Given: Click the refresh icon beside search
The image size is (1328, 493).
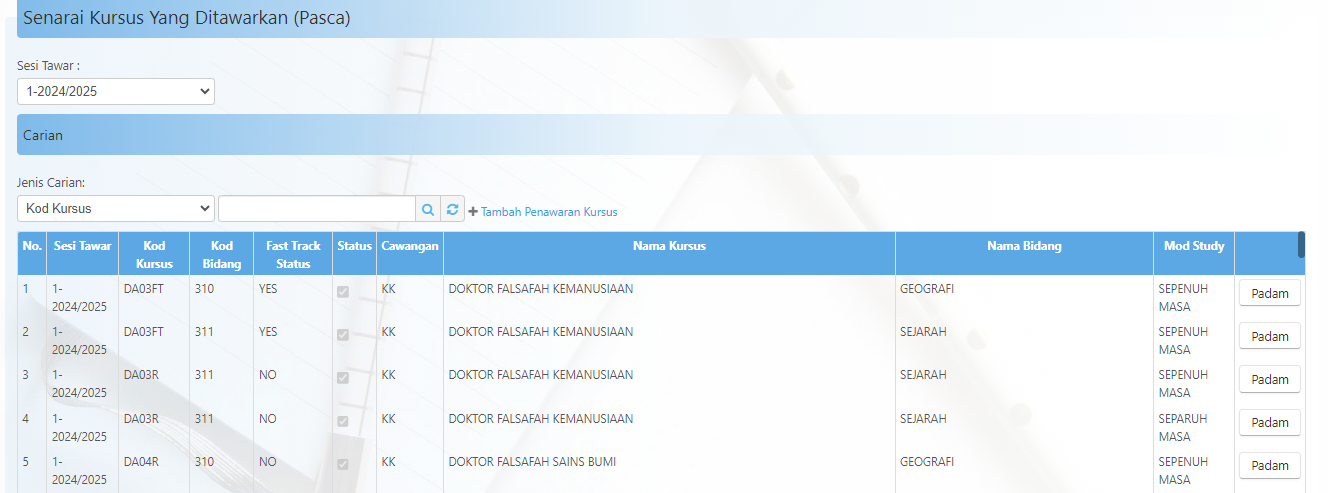Looking at the screenshot, I should click(x=453, y=209).
